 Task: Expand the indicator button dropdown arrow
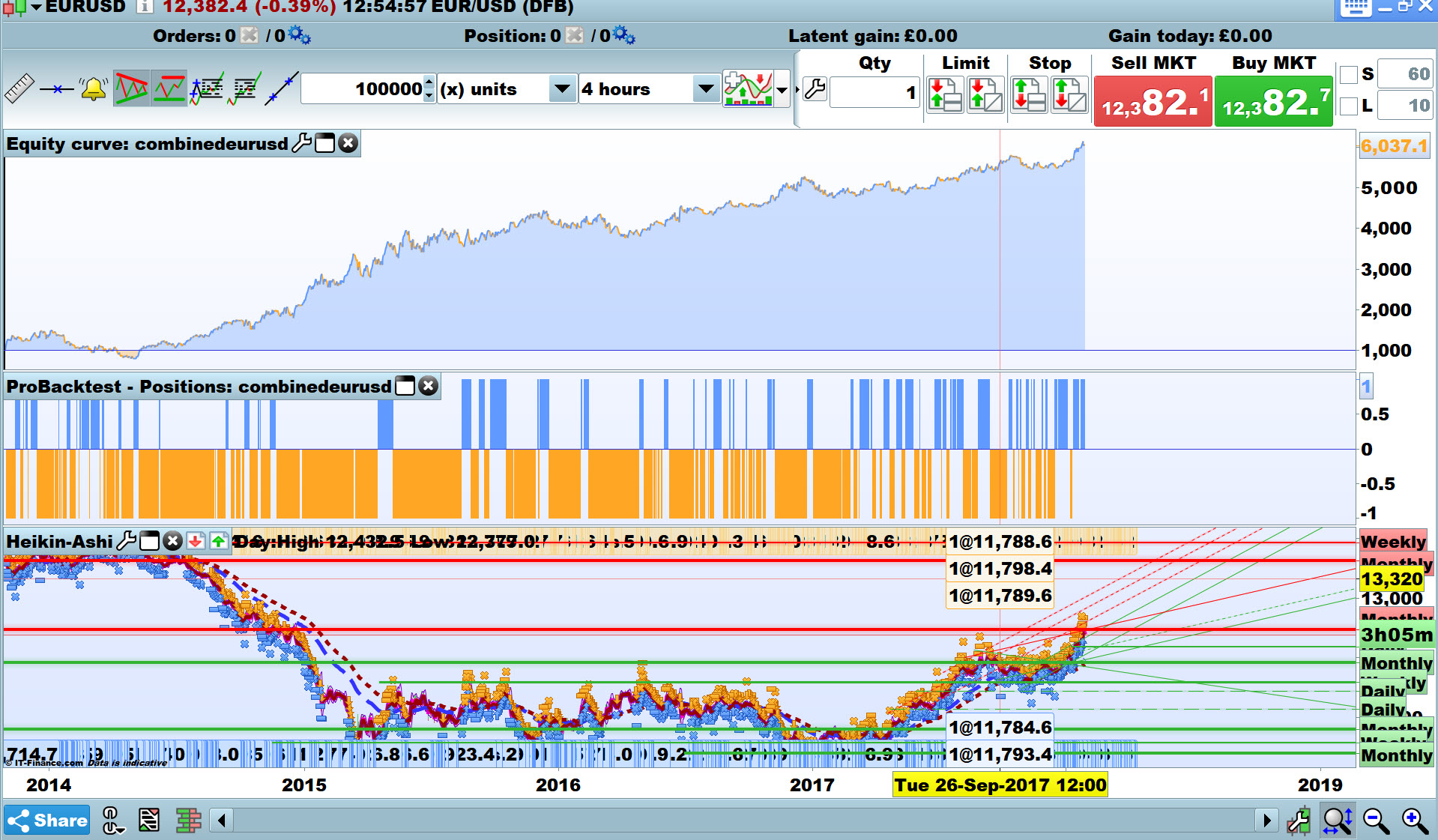click(x=782, y=90)
